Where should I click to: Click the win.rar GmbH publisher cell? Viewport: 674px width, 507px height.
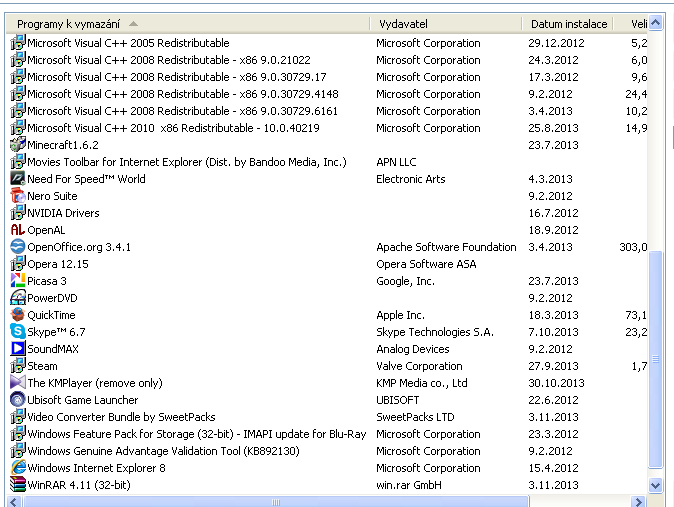click(408, 485)
